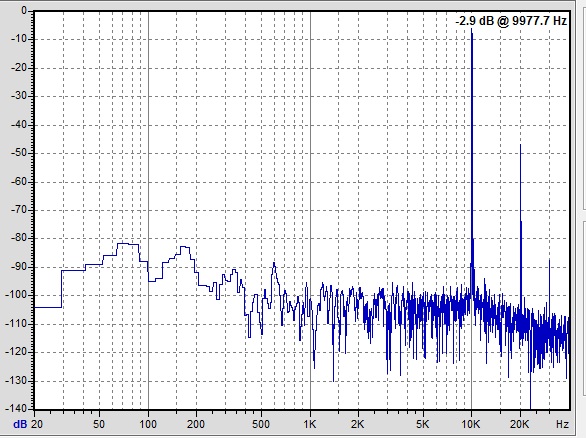The width and height of the screenshot is (586, 438).
Task: Click the 10K frequency axis label
Action: 471,424
